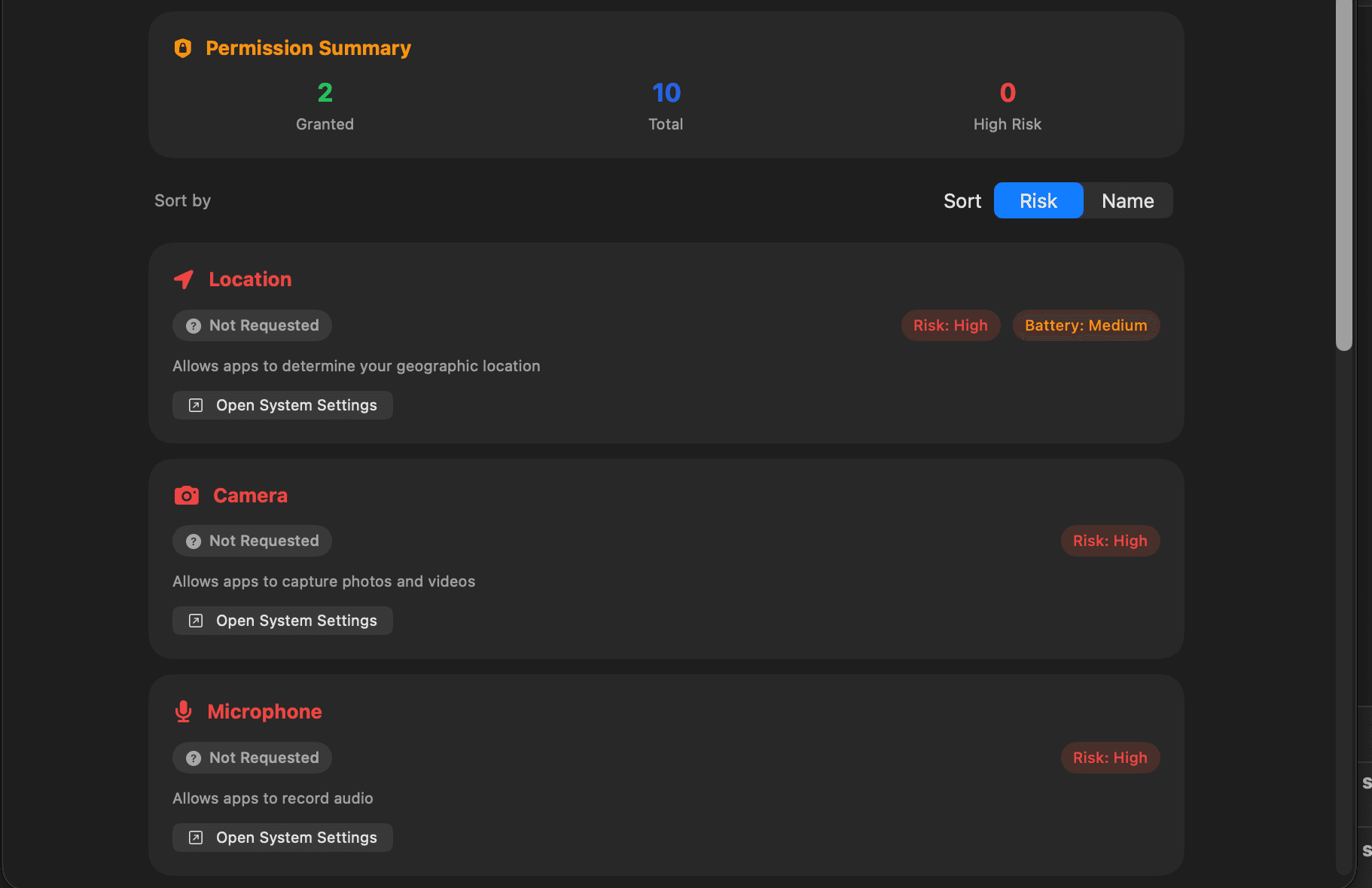Sort permissions by Risk
Screen dimensions: 1372x888
pos(1038,200)
